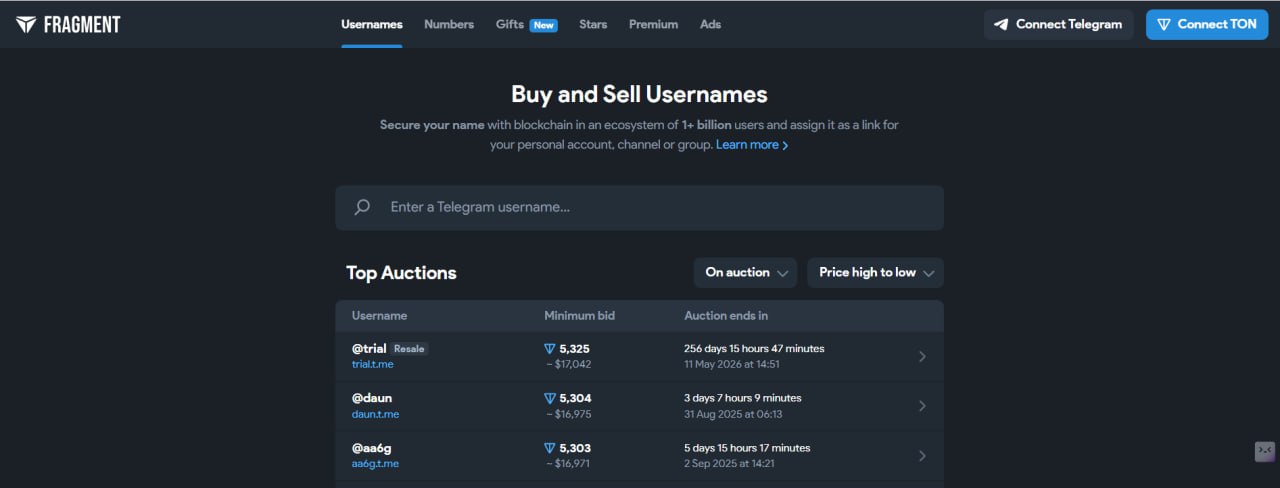Click the New badge next to Gifts
1280x488 pixels.
pyautogui.click(x=544, y=25)
